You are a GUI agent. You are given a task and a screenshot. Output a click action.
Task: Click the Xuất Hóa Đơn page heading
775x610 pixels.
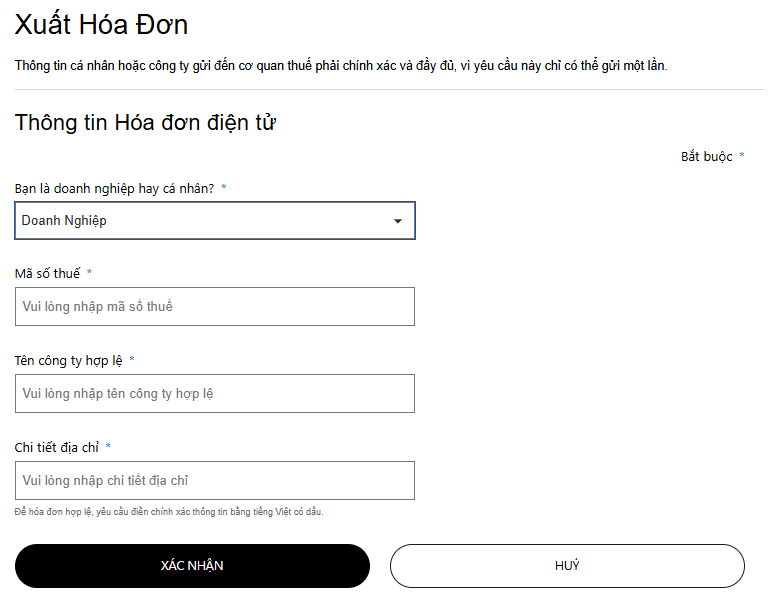point(101,24)
